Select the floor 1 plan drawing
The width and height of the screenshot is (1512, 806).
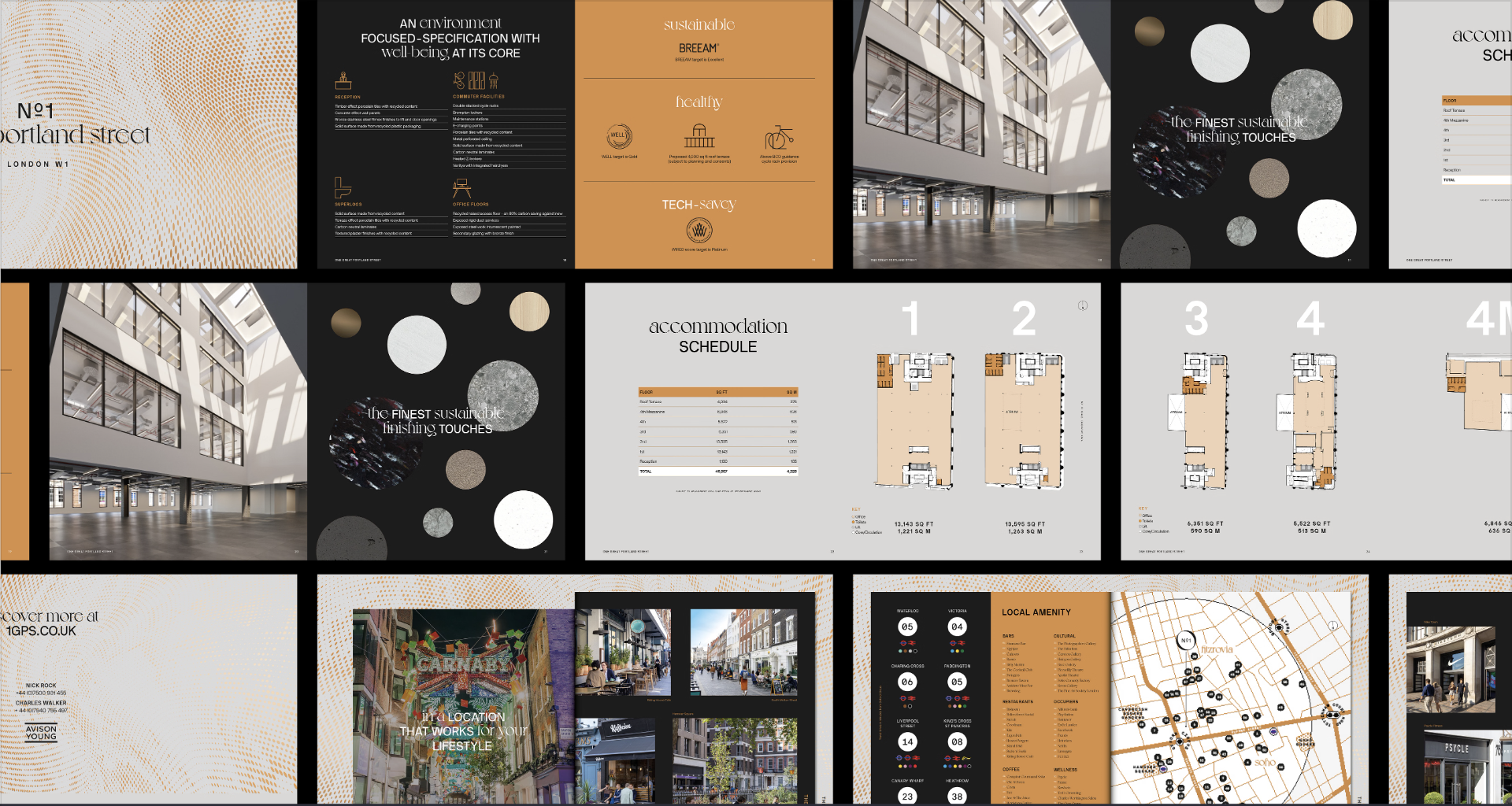pos(915,421)
